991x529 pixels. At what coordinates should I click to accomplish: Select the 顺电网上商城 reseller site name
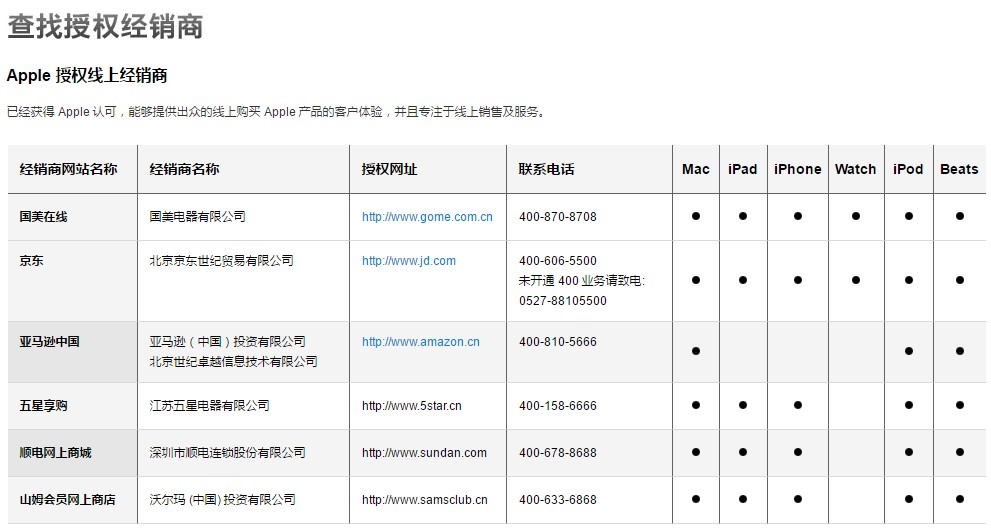[56, 453]
